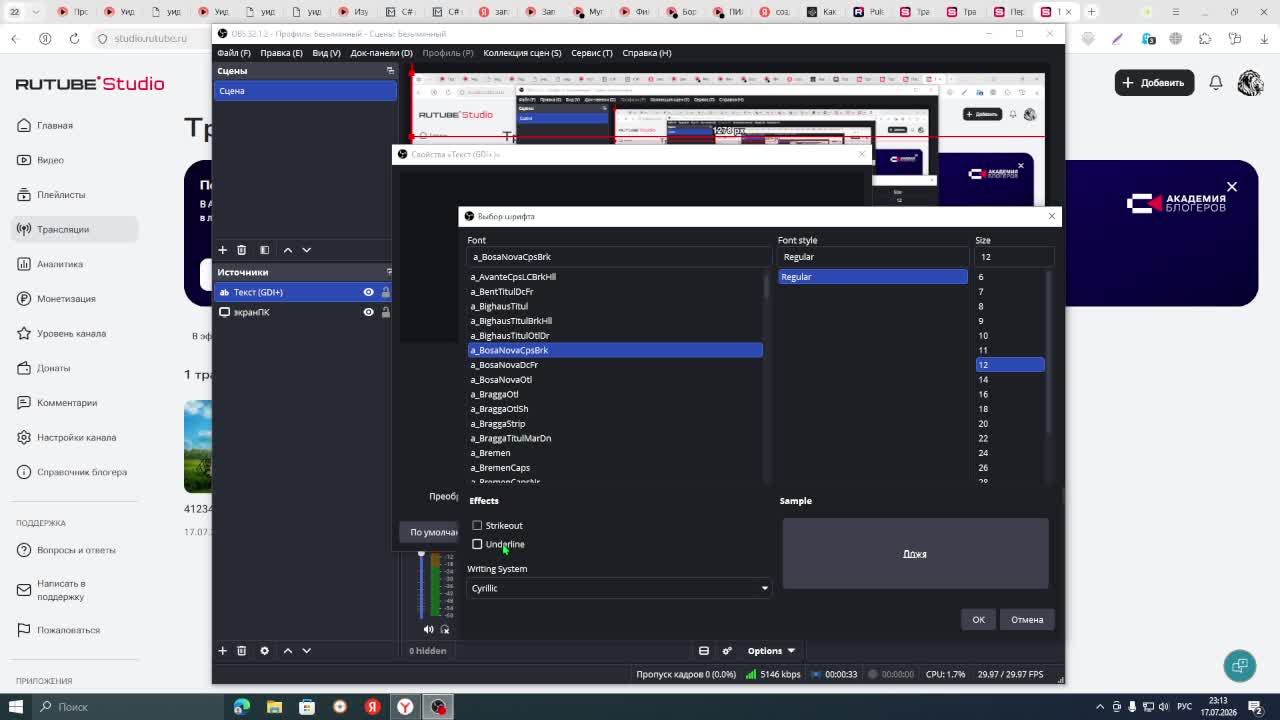Image resolution: width=1280 pixels, height=720 pixels.
Task: Toggle visibility of экранПК source
Action: click(368, 312)
